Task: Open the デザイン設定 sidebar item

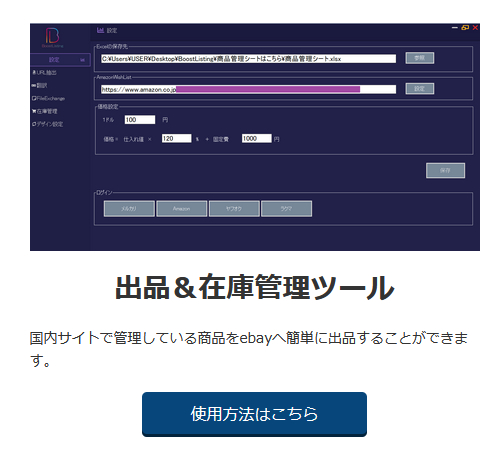Action: 47,124
